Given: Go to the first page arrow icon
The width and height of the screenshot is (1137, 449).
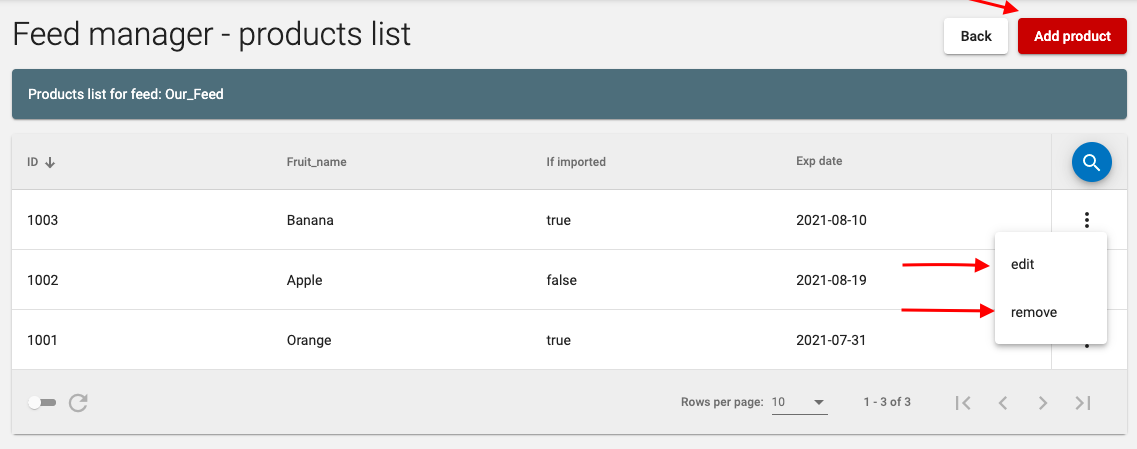Looking at the screenshot, I should coord(963,403).
